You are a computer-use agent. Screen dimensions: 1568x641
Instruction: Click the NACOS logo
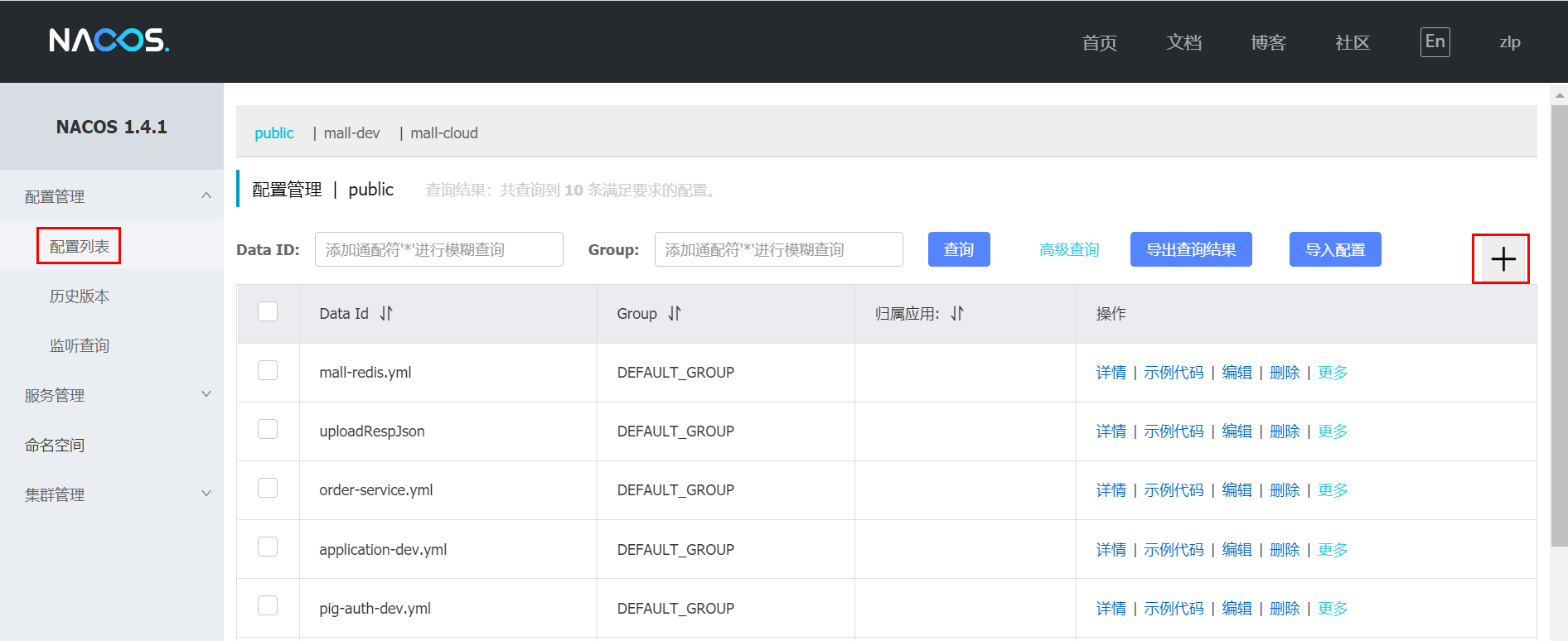coord(109,40)
